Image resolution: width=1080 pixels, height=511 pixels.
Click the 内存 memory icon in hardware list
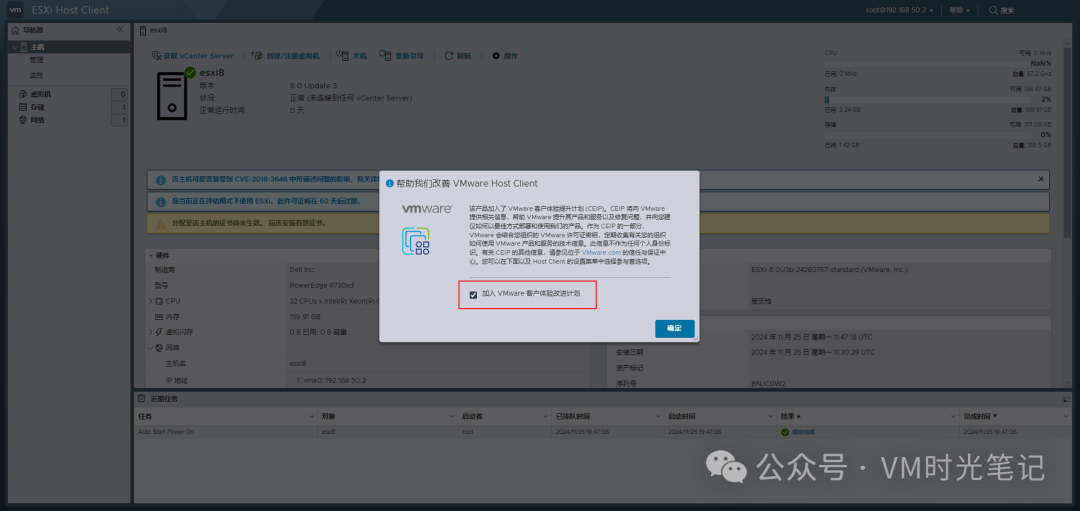(159, 317)
